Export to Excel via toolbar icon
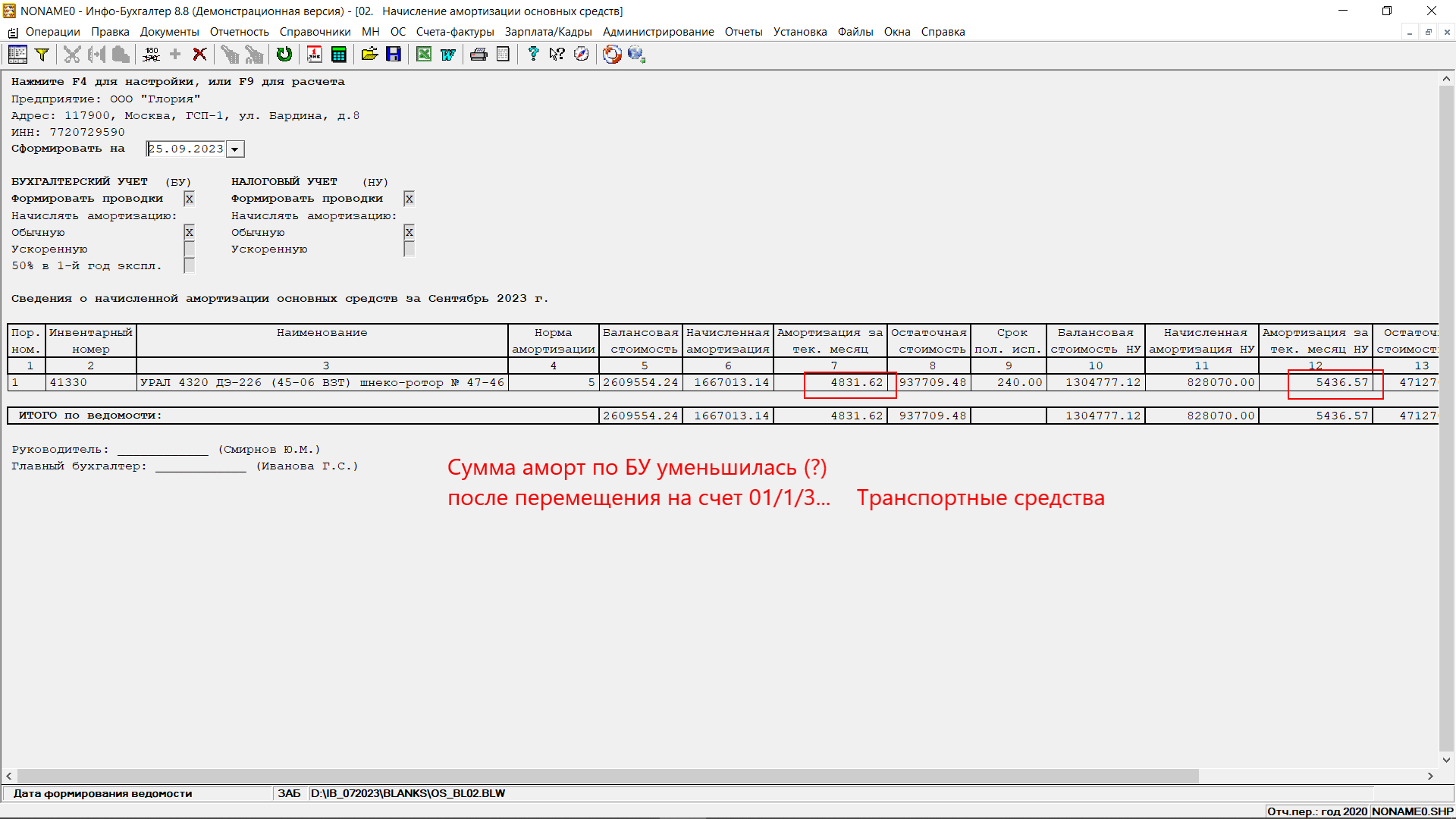This screenshot has width=1456, height=819. (x=424, y=54)
